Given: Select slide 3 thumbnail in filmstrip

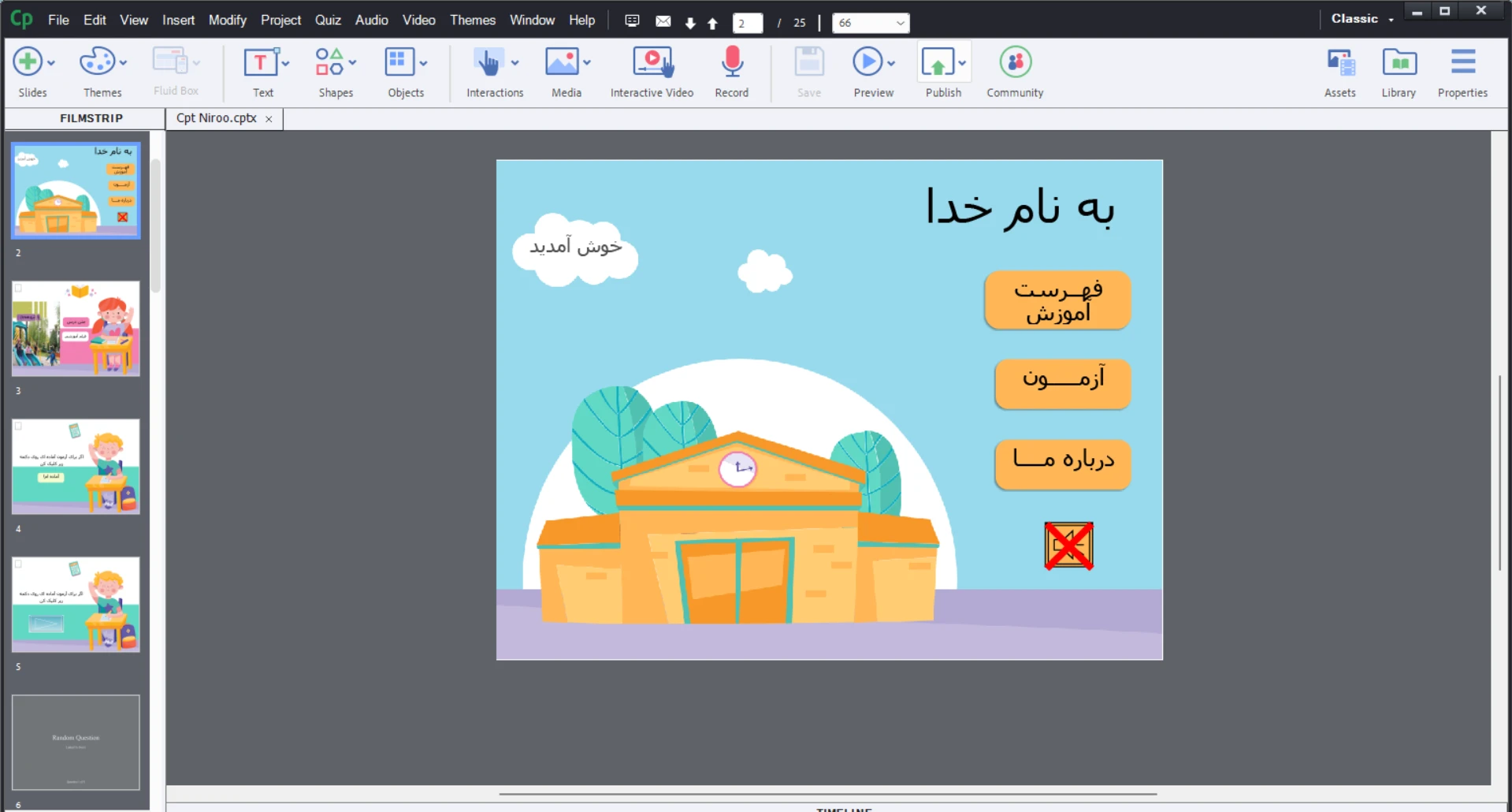Looking at the screenshot, I should pyautogui.click(x=76, y=329).
